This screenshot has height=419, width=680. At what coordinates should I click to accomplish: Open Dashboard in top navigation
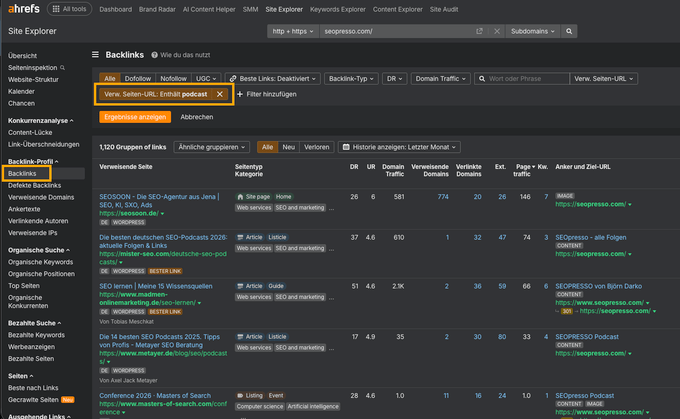pos(115,9)
